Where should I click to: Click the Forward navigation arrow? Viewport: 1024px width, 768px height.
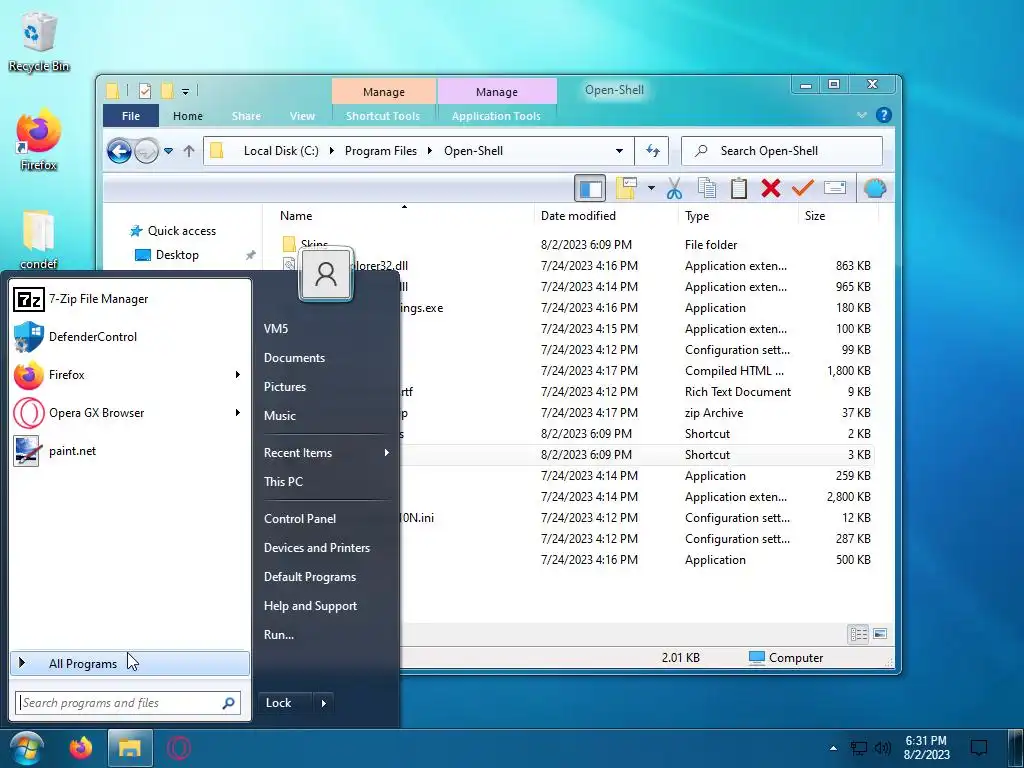147,152
